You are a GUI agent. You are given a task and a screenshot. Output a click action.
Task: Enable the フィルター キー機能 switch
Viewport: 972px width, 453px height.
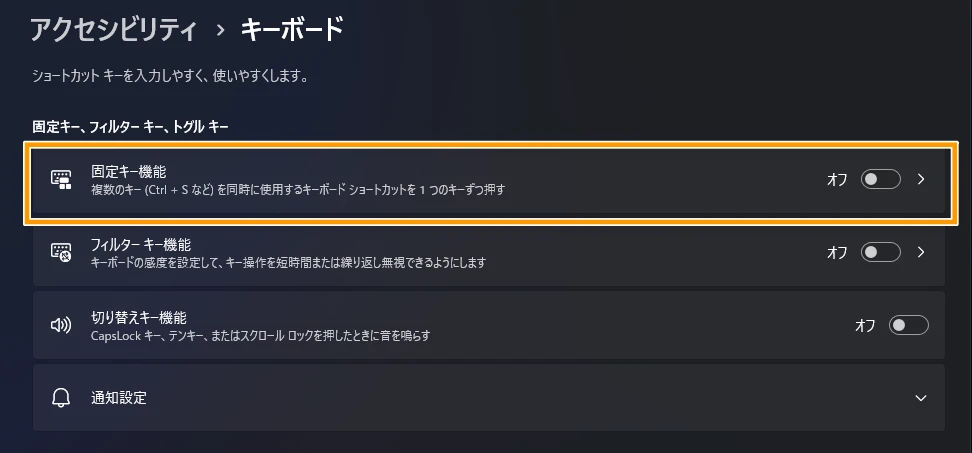[881, 252]
